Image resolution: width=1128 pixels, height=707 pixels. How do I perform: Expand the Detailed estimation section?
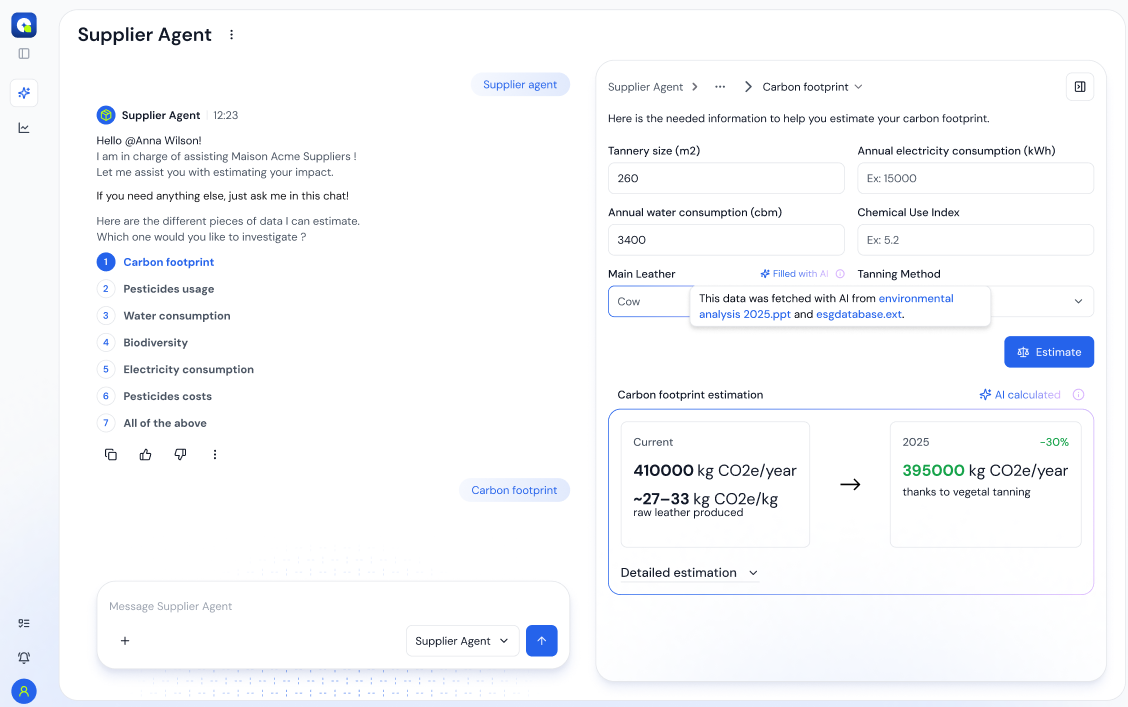pyautogui.click(x=689, y=573)
